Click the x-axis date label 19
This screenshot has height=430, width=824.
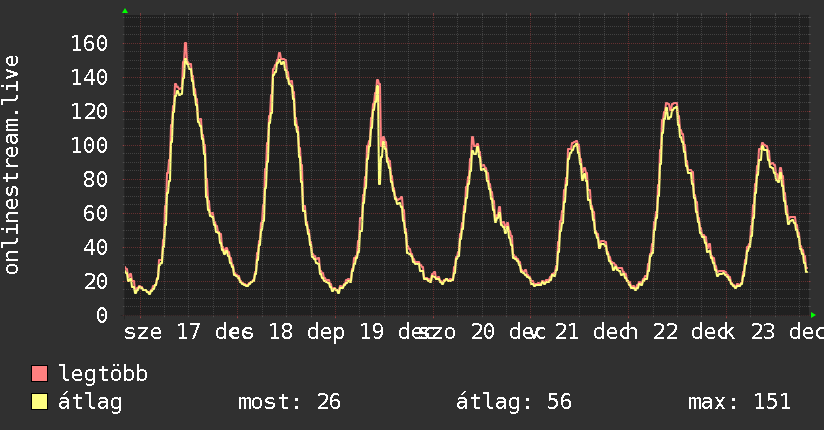[x=372, y=332]
